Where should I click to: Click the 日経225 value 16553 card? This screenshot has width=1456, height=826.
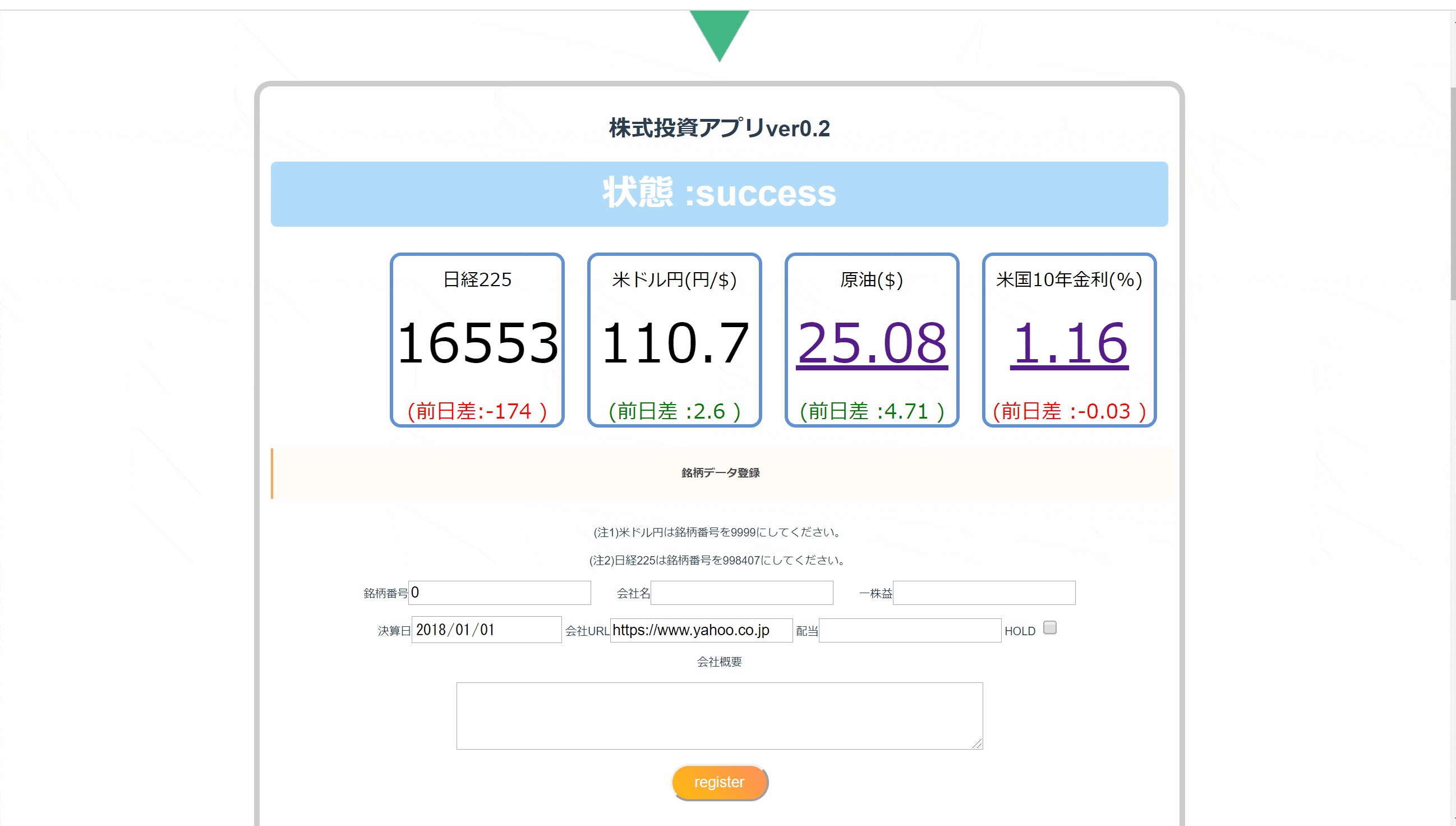coord(477,341)
